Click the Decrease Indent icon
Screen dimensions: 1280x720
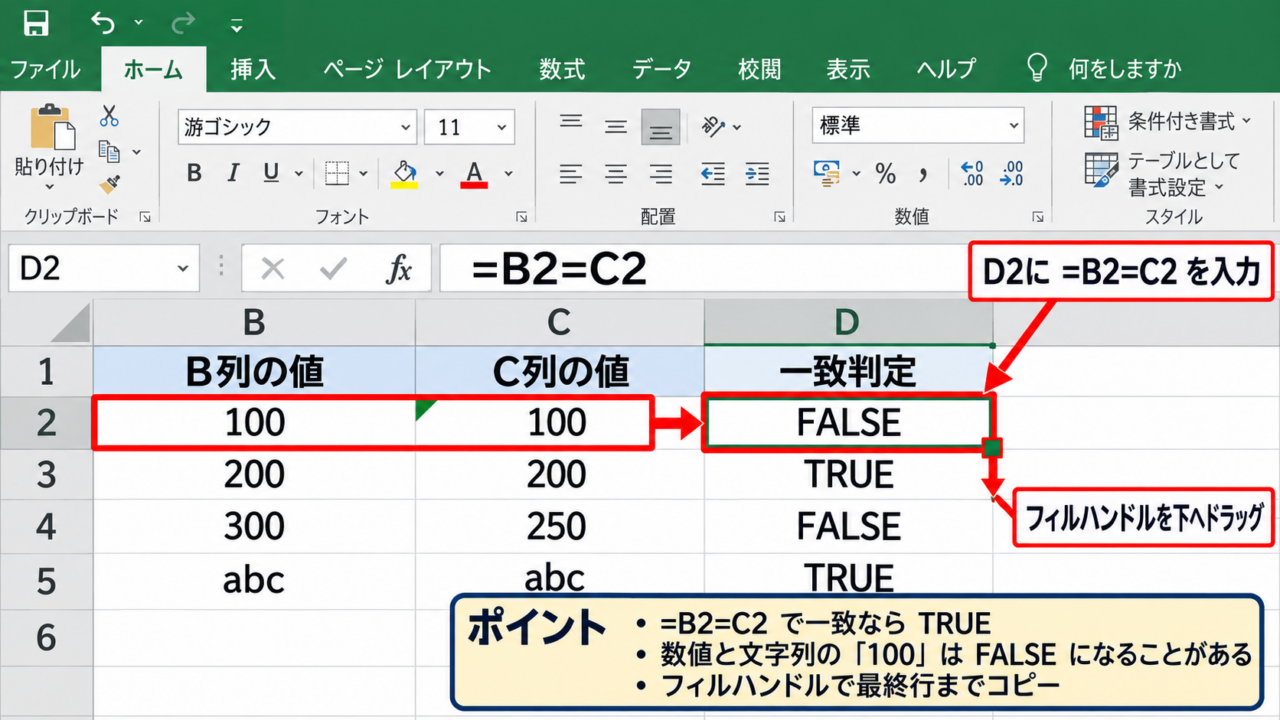[x=713, y=174]
